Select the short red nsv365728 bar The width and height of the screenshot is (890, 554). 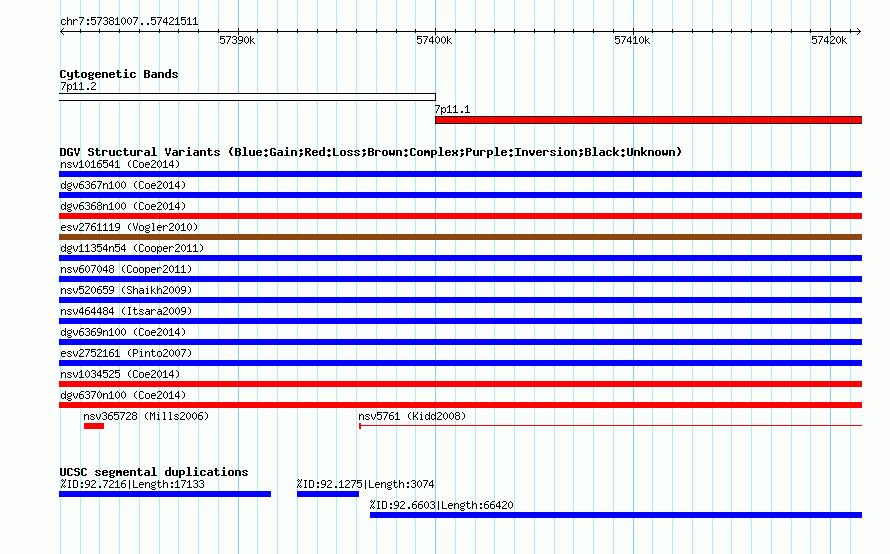94,426
